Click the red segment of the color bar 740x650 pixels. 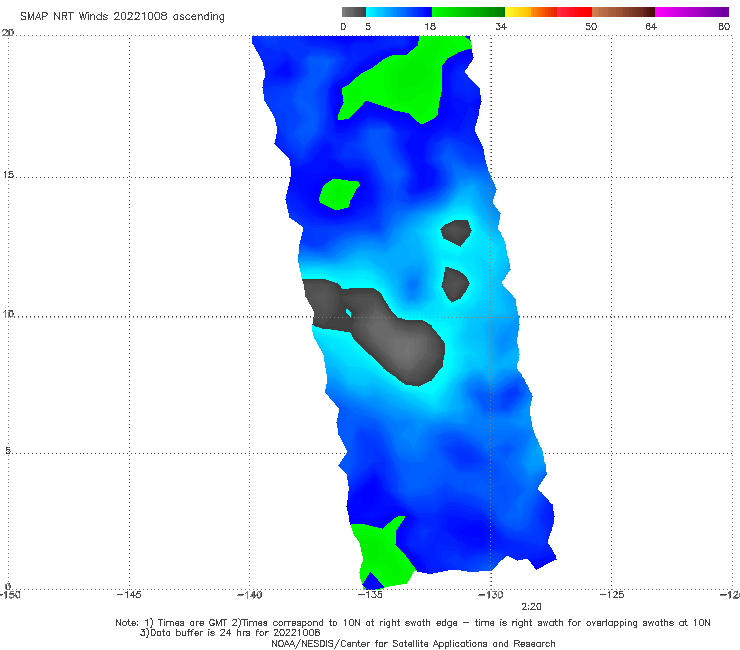[574, 12]
